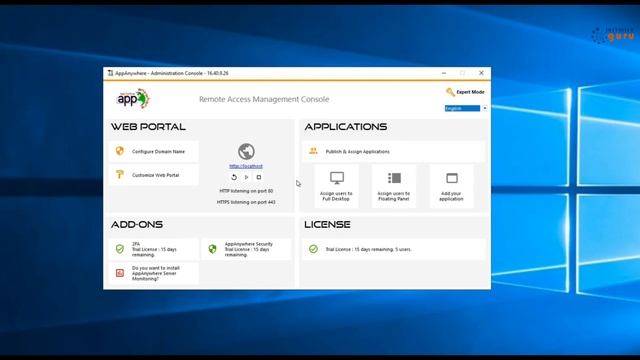Click Assign users to Full Desktop label

[336, 196]
